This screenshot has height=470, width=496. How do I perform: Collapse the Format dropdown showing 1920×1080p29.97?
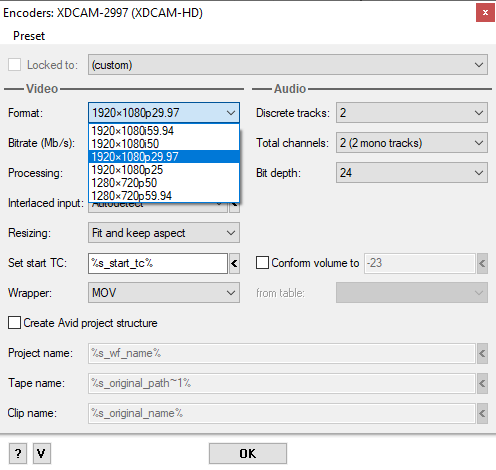(164, 113)
